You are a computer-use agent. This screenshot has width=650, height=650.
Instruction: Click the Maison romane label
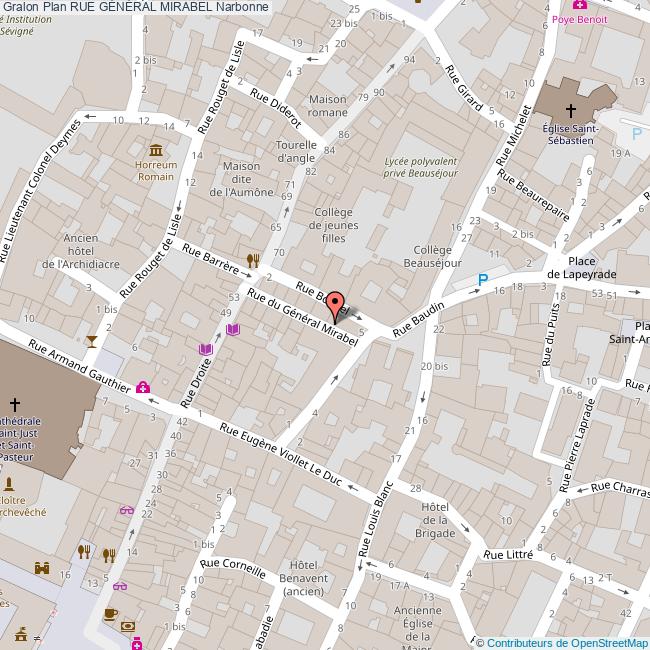327,106
